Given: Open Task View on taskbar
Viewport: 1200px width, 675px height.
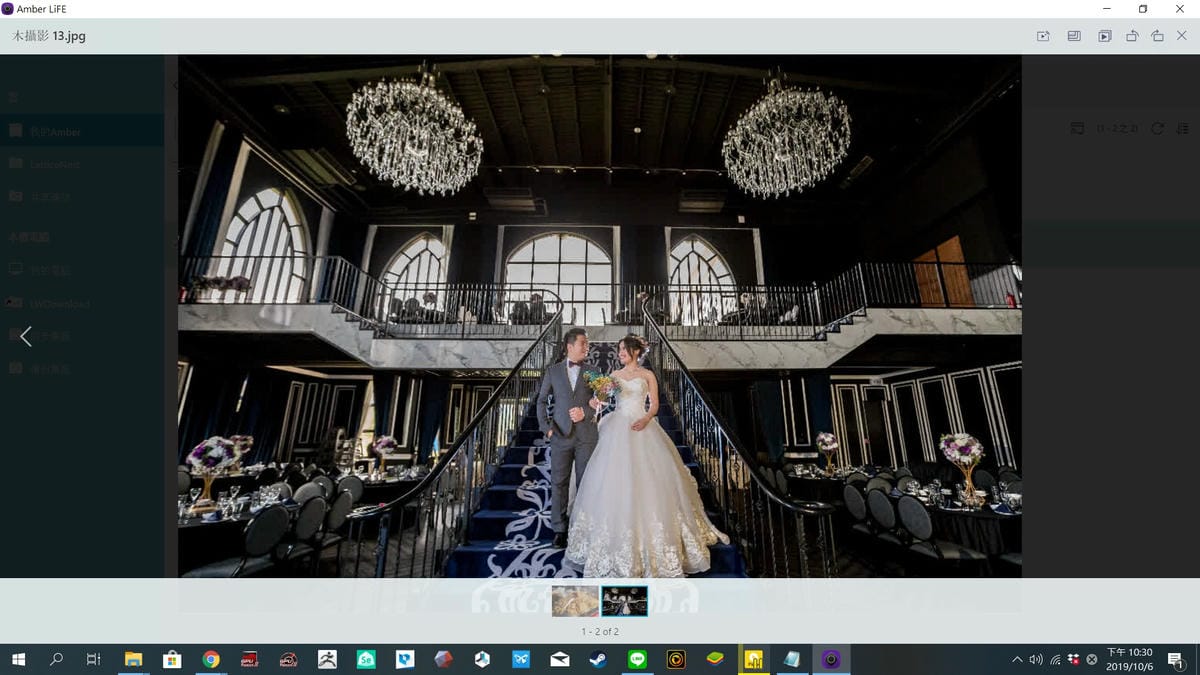Looking at the screenshot, I should coord(93,659).
